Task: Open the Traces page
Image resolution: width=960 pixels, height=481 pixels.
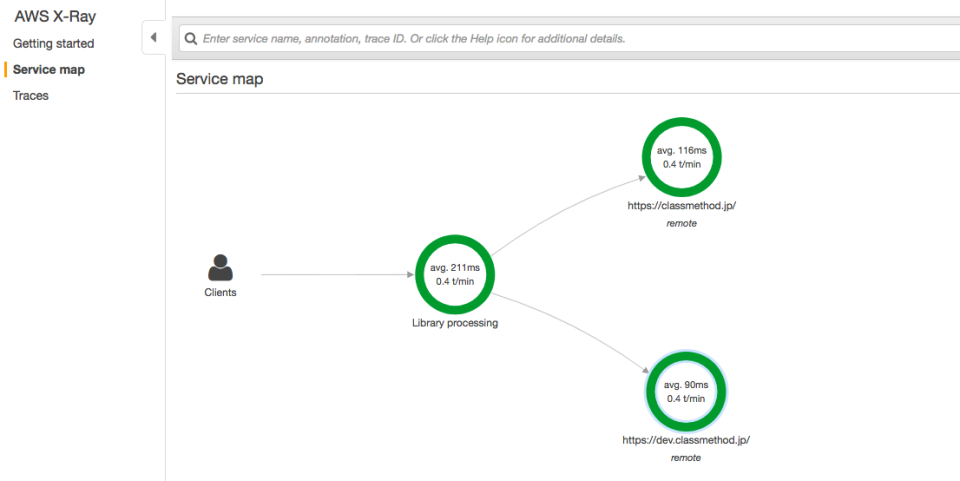Action: coord(31,95)
